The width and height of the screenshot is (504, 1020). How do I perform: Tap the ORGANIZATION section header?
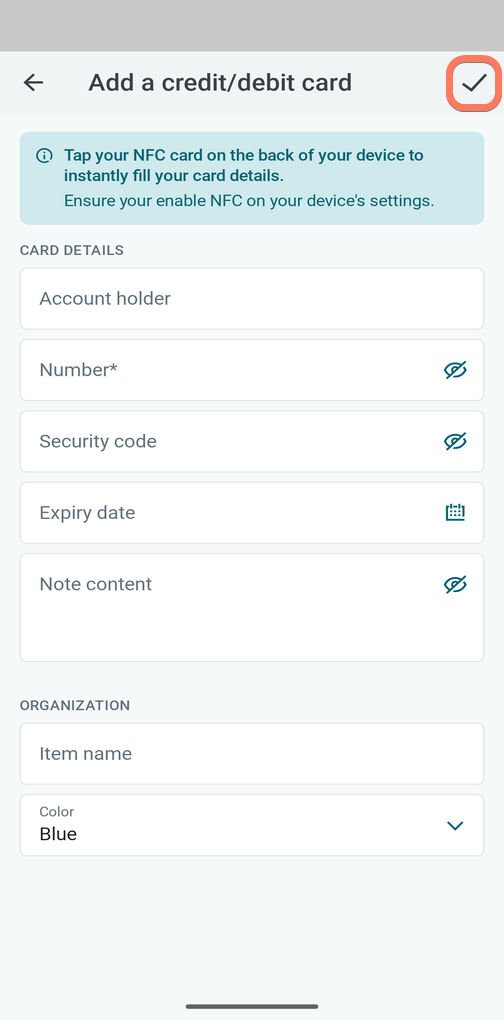coord(75,705)
